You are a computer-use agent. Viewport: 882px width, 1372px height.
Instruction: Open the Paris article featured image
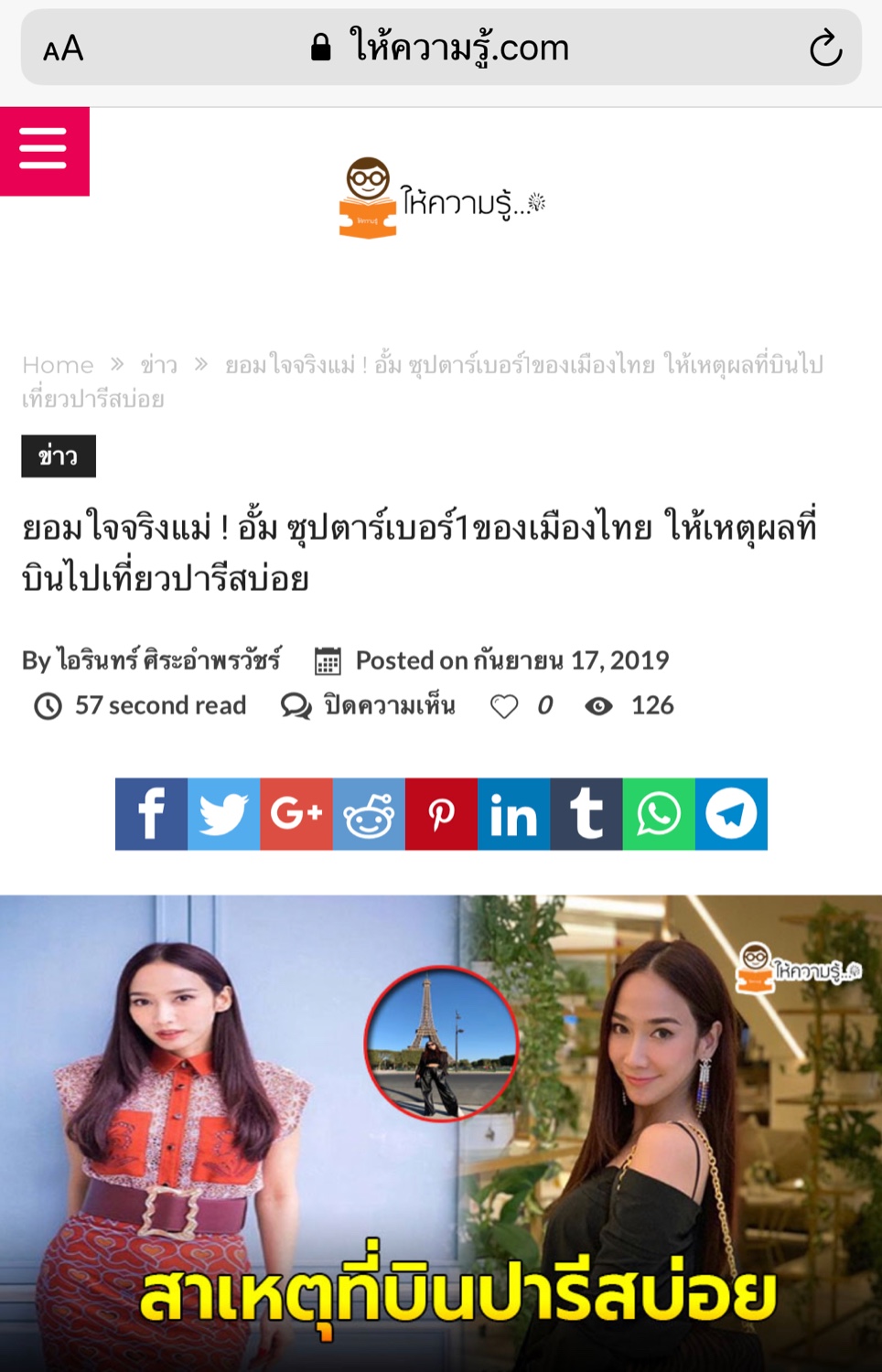[441, 1133]
